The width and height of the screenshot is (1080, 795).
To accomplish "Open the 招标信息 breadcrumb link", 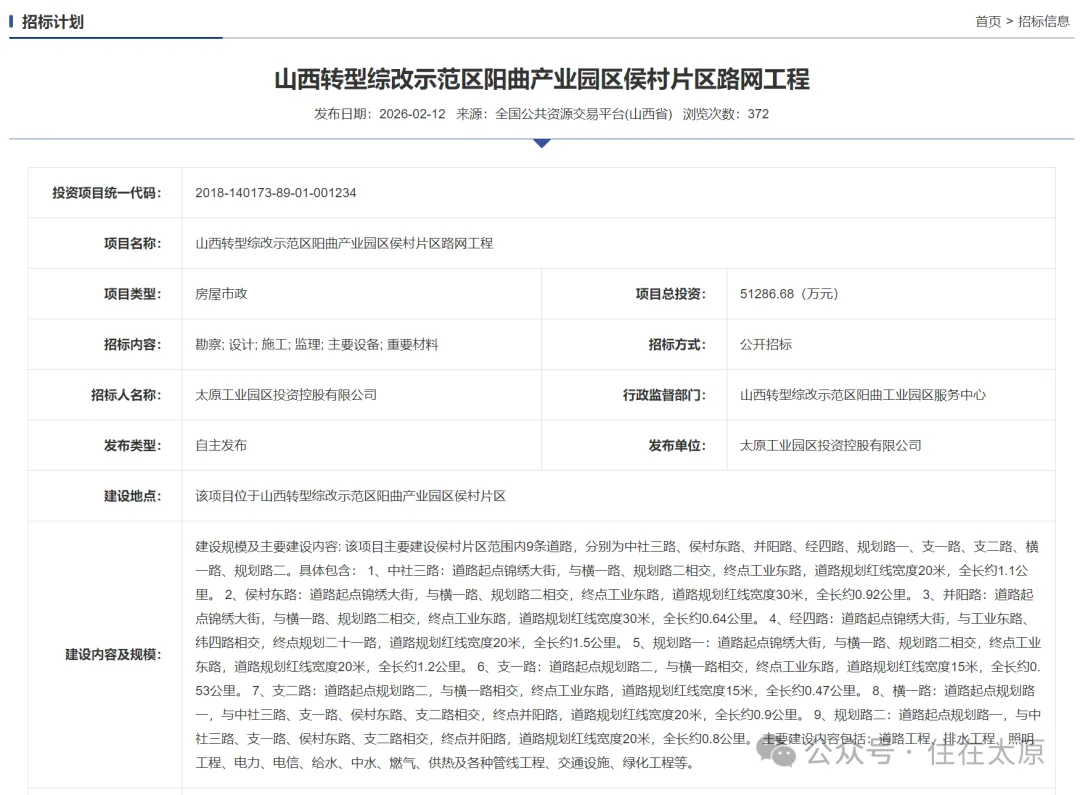I will pos(1043,21).
